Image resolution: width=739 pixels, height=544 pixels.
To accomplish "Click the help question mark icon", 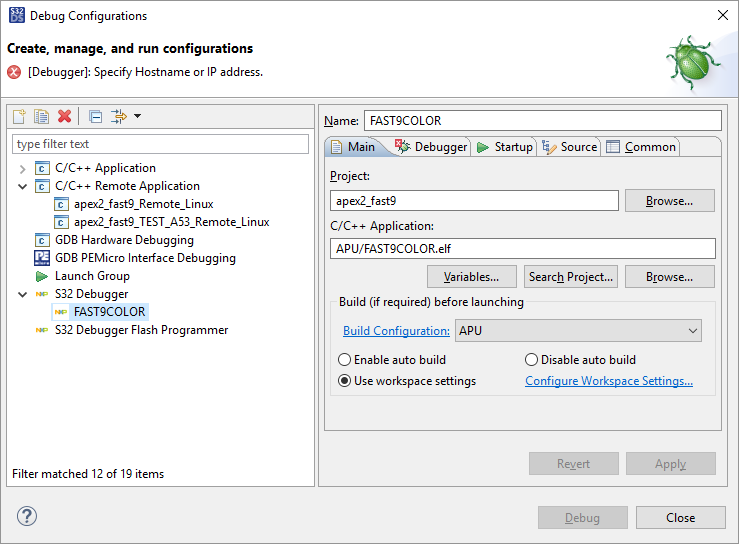I will click(x=27, y=517).
